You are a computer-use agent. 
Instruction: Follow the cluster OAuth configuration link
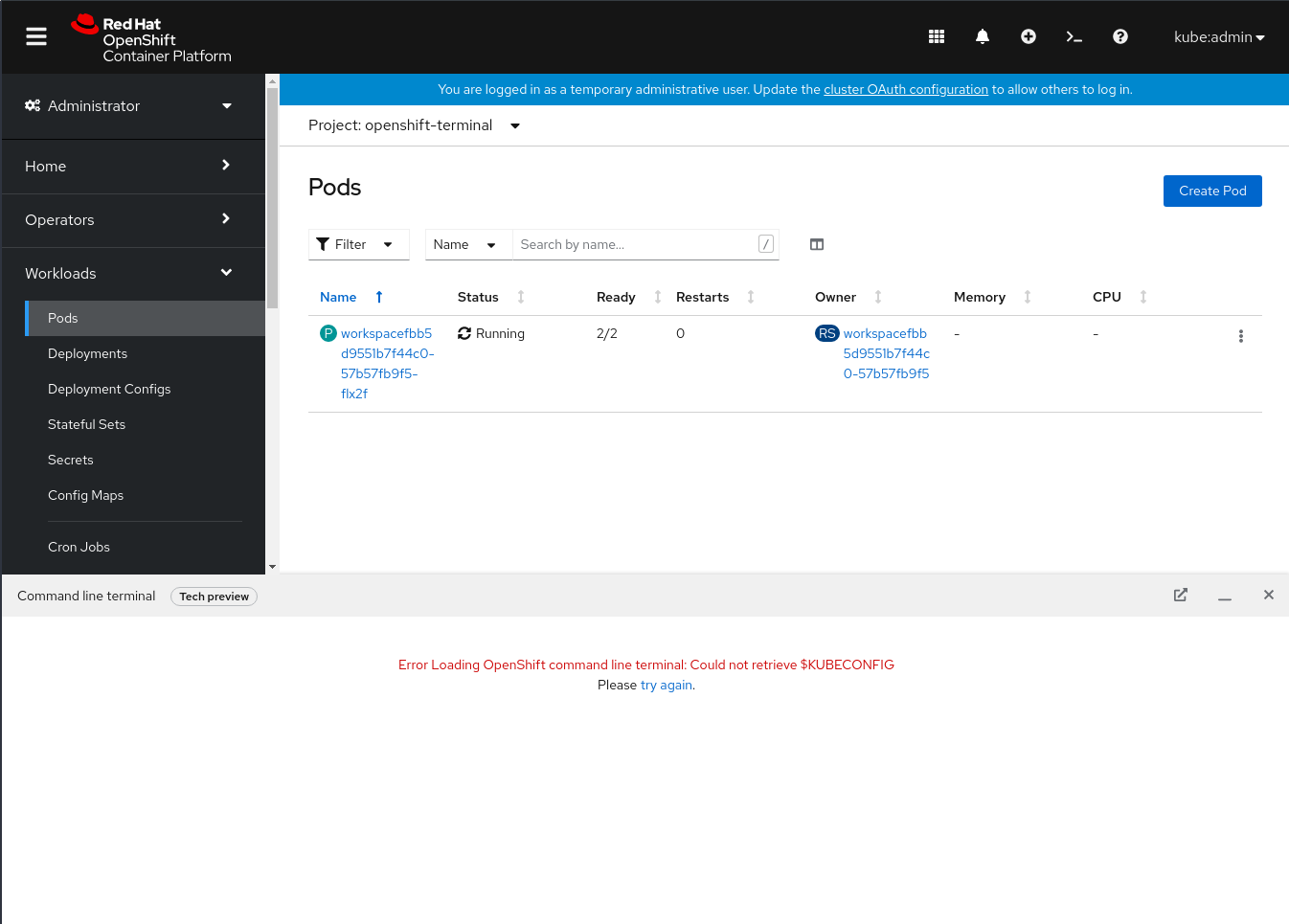(x=906, y=89)
